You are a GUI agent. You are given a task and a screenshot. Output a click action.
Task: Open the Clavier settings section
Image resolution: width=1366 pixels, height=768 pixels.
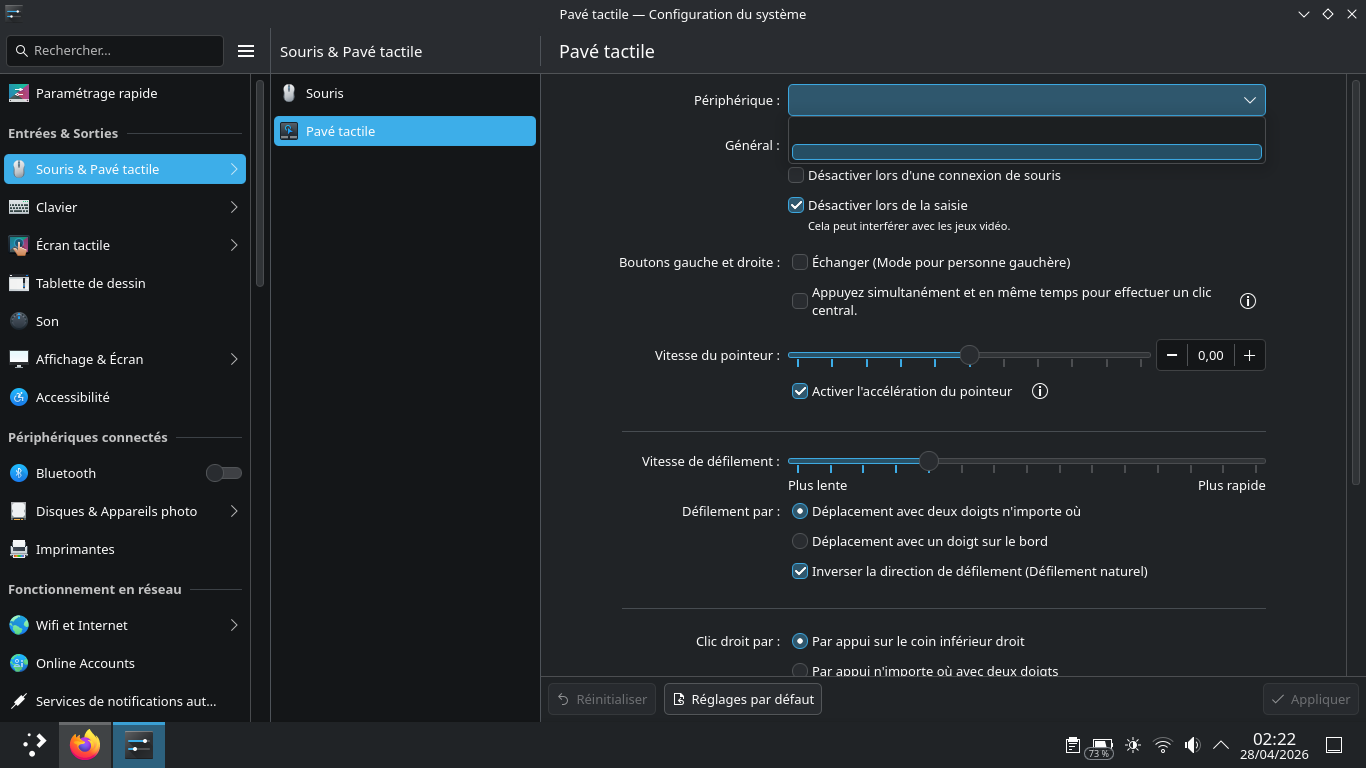pos(125,207)
